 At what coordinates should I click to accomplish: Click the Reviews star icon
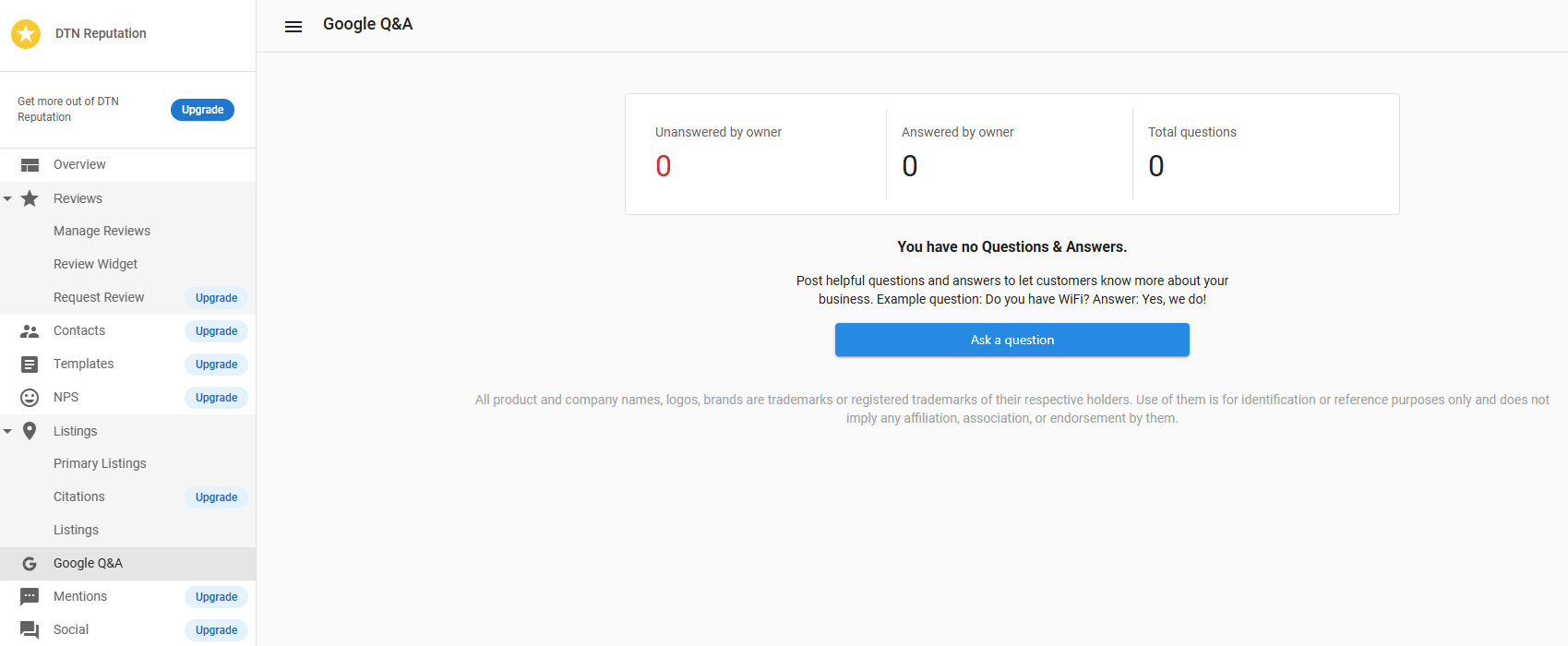[x=30, y=198]
